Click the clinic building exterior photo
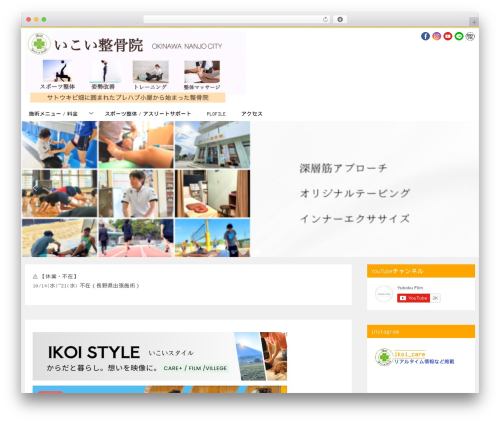Viewport: 500px width, 423px height. point(212,145)
